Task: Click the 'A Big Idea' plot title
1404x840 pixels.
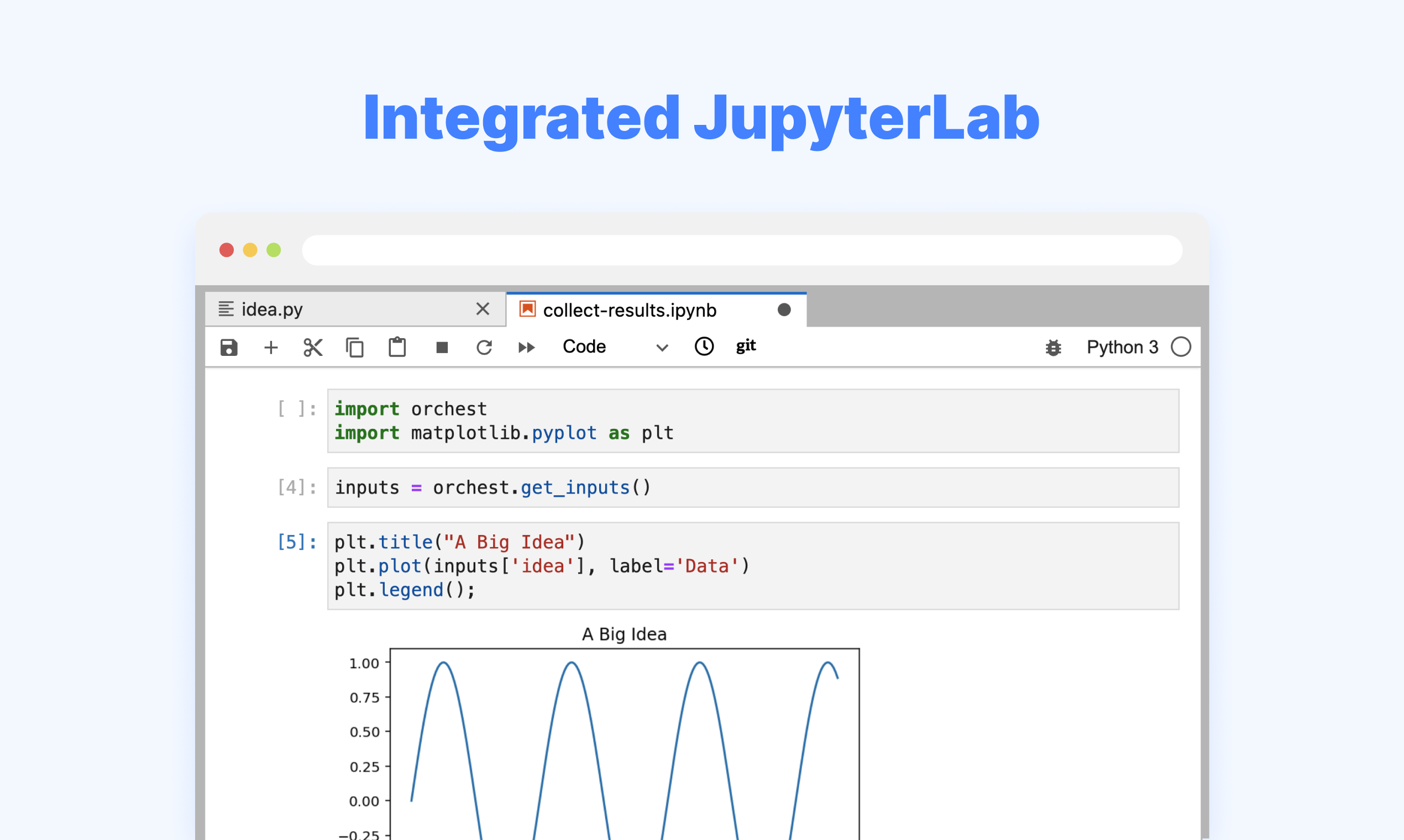Action: click(x=625, y=634)
